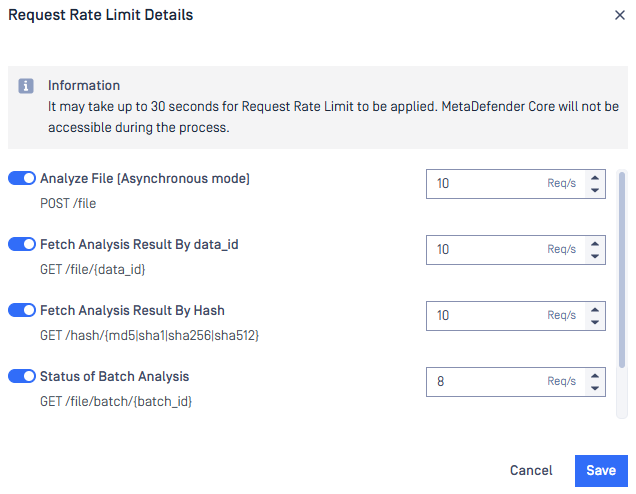The height and width of the screenshot is (494, 636).
Task: Raise the Fetch By Hash rate using up arrow
Action: point(594,310)
